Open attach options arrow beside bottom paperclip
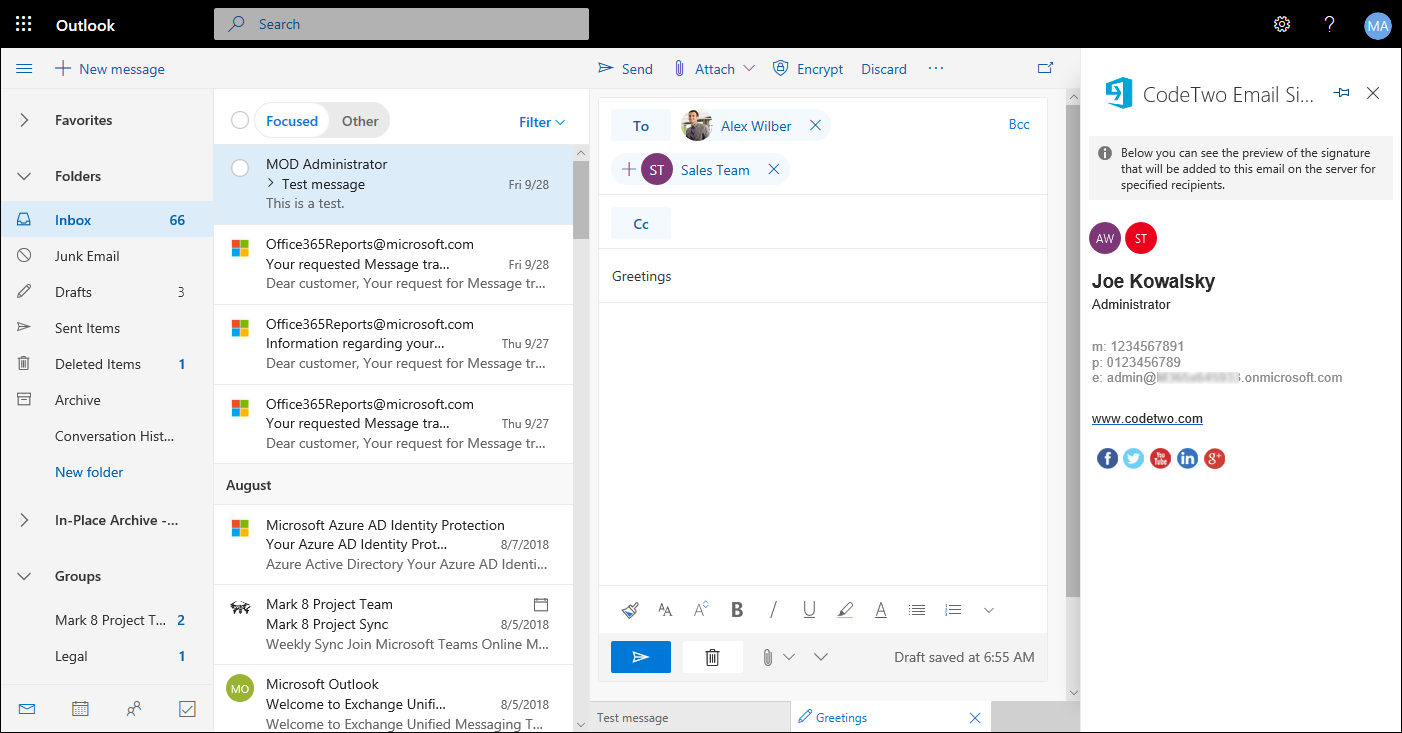 click(x=789, y=657)
